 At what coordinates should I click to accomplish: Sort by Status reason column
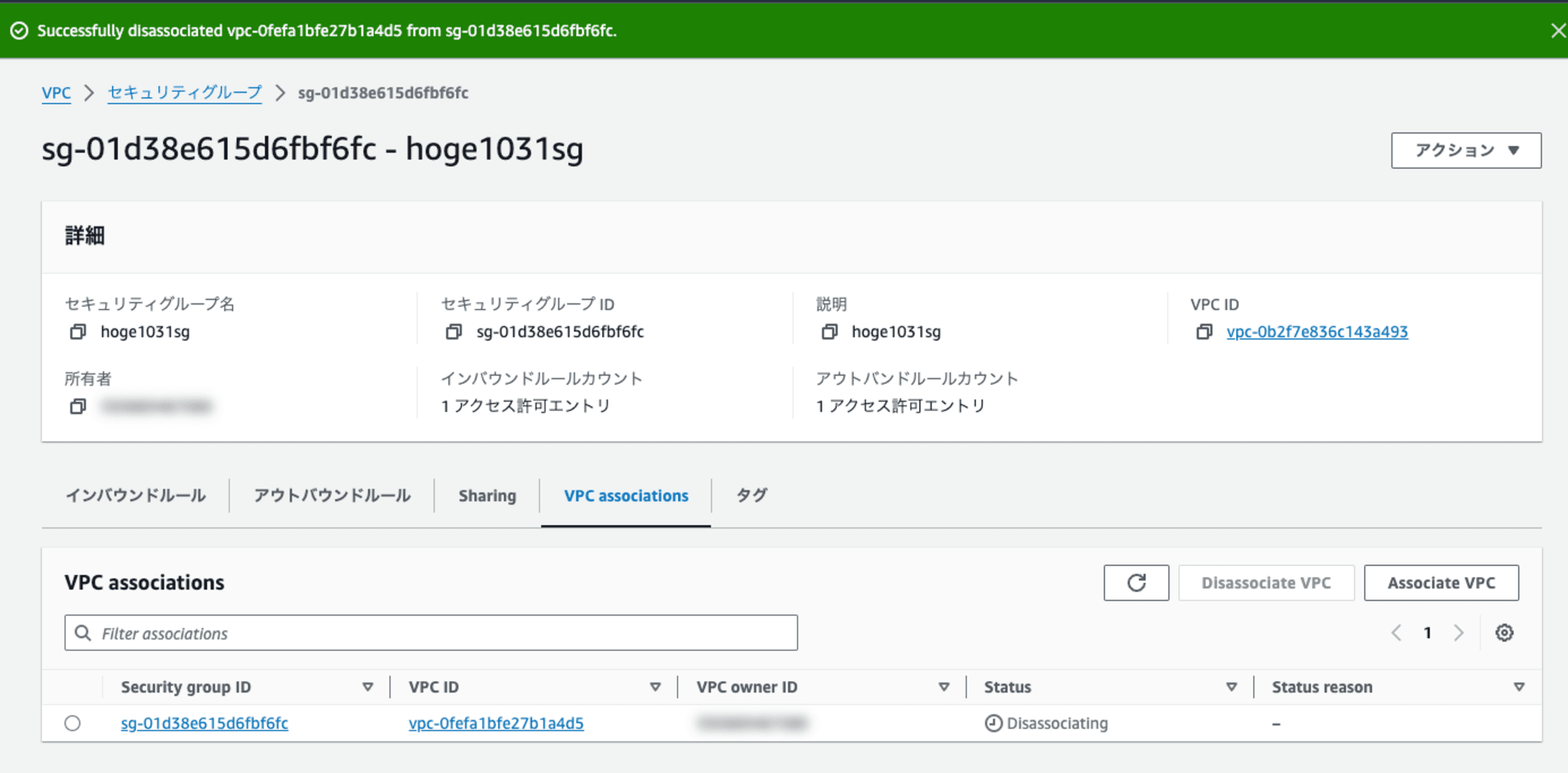coord(1519,687)
